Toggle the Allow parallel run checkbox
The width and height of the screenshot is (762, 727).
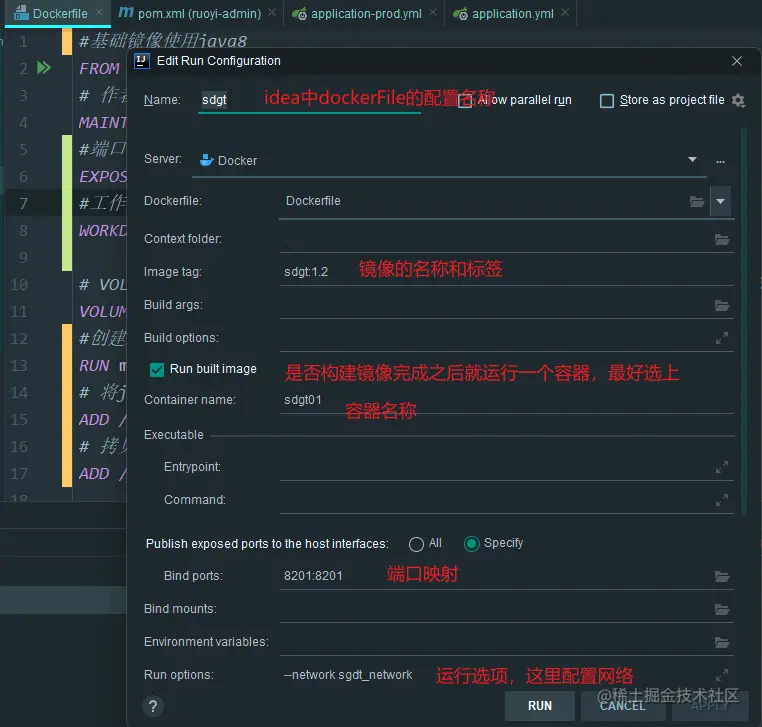(x=465, y=101)
